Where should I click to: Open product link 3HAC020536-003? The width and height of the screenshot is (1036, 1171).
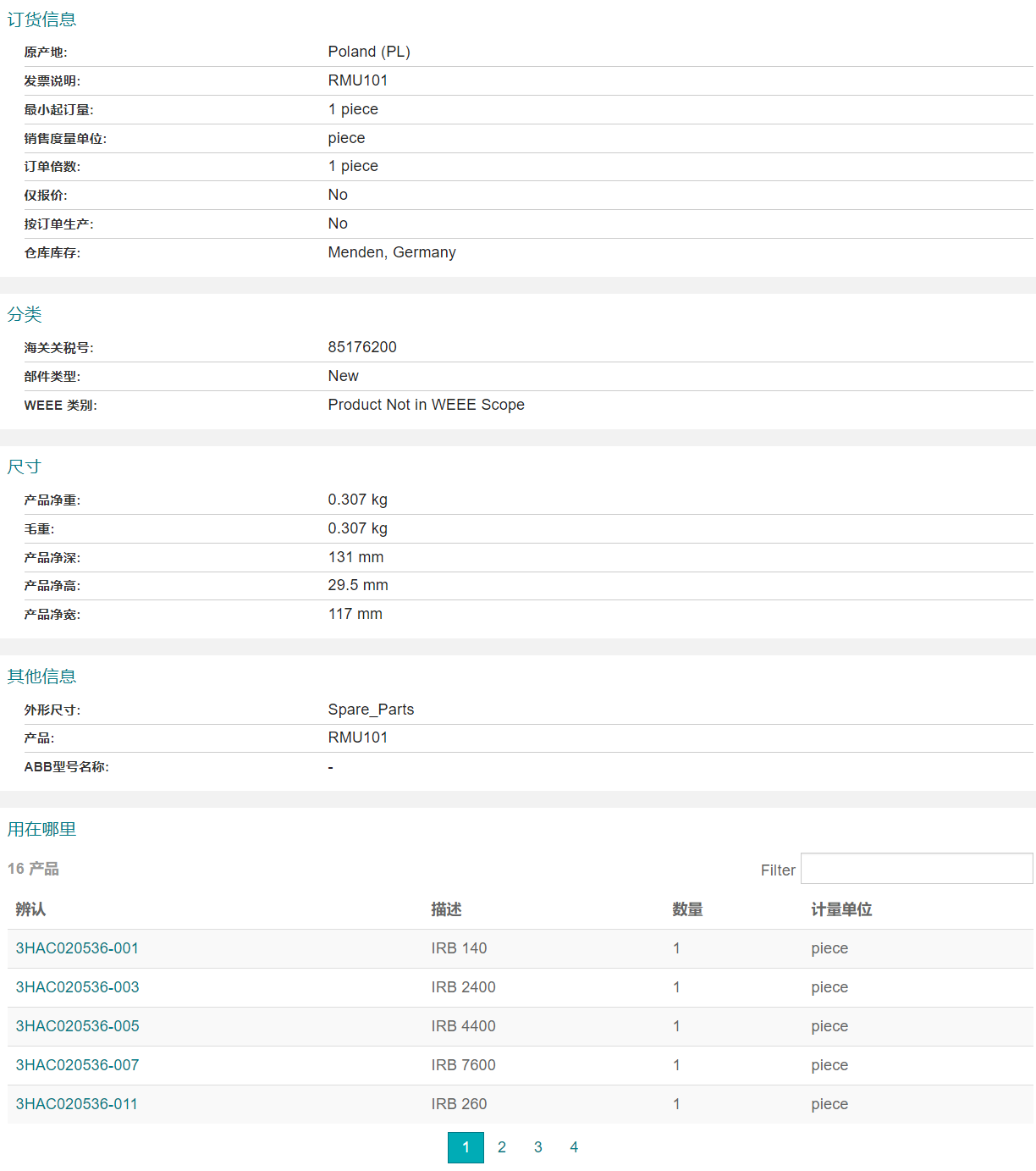click(x=77, y=987)
